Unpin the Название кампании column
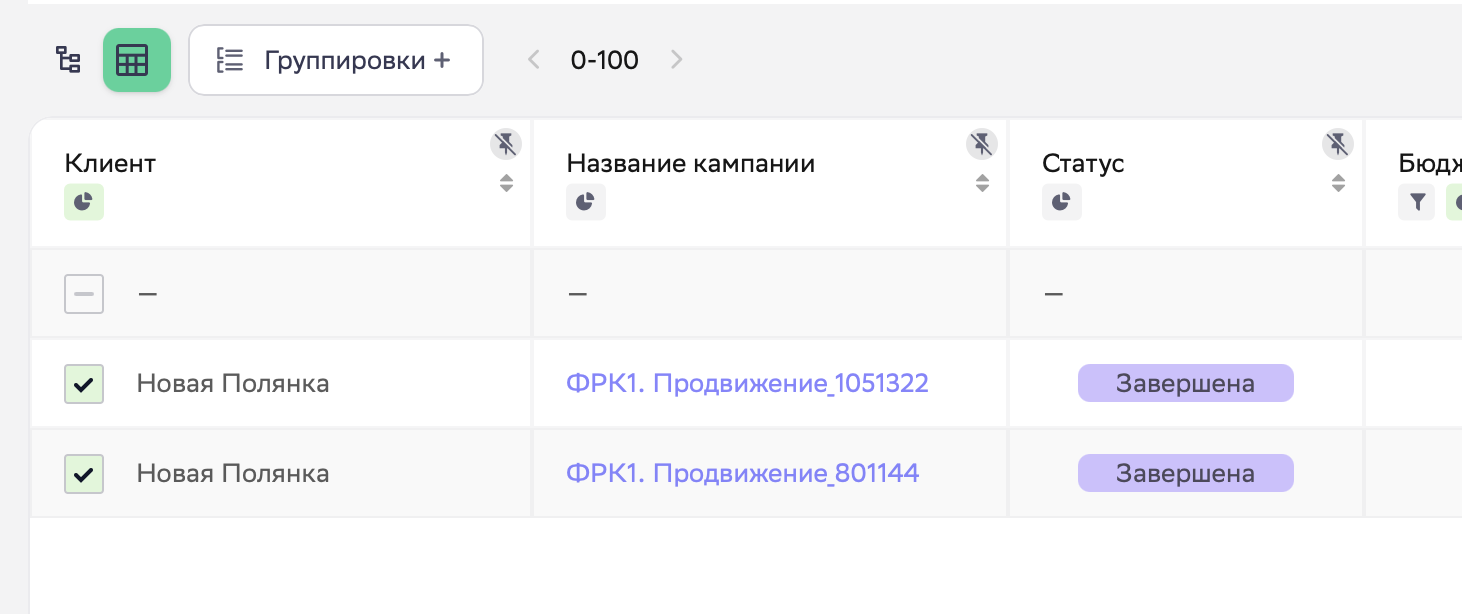1462x614 pixels. [x=982, y=143]
